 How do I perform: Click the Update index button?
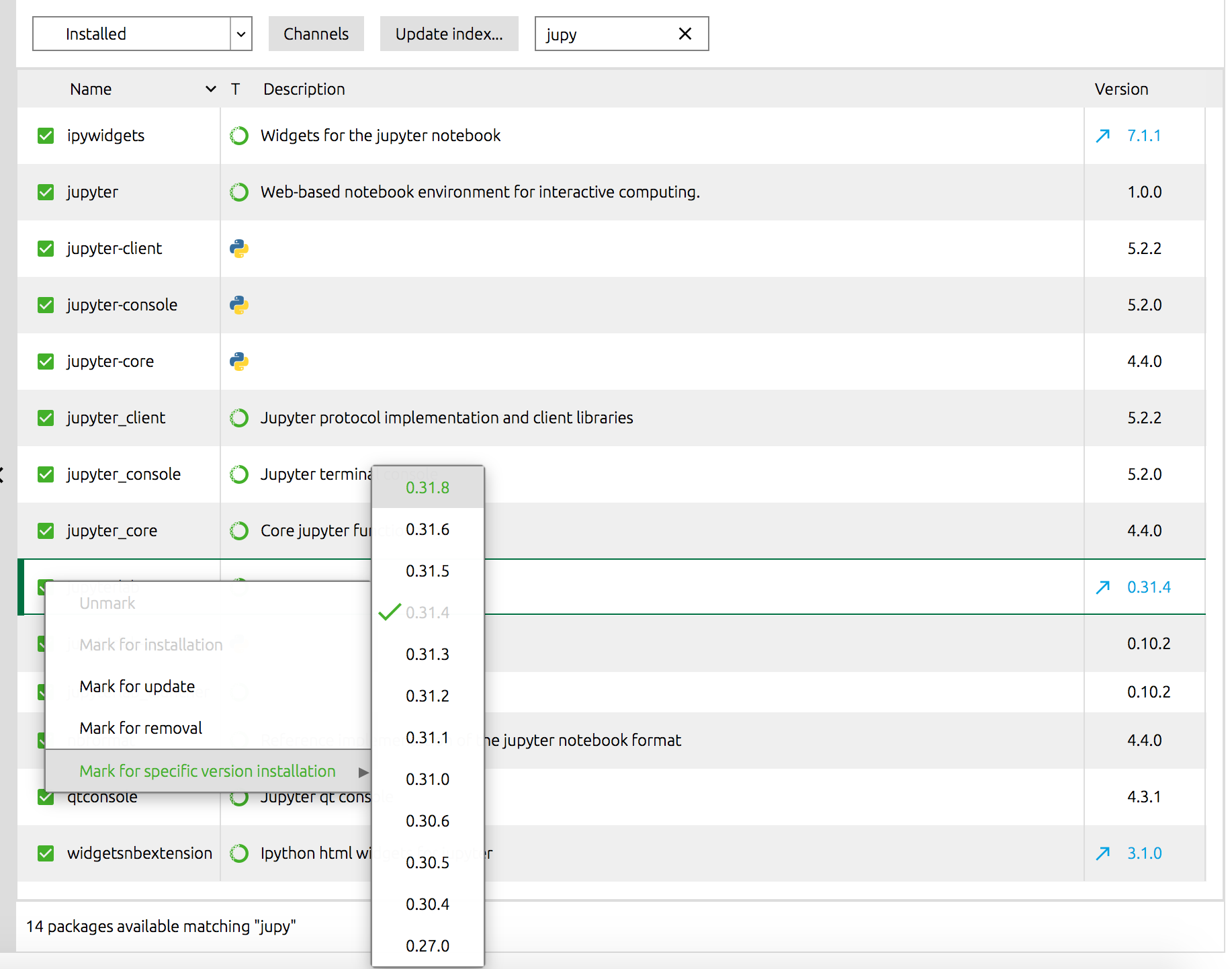pos(449,34)
